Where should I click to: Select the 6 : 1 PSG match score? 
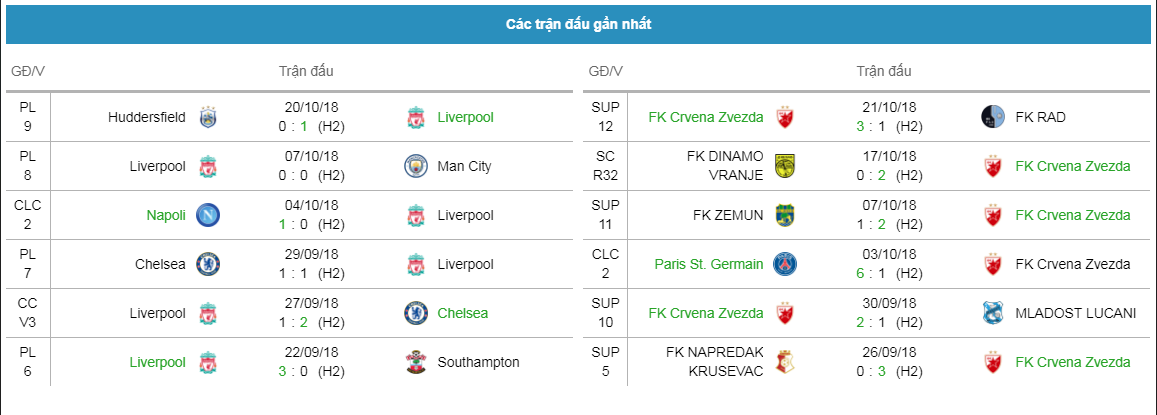872,273
